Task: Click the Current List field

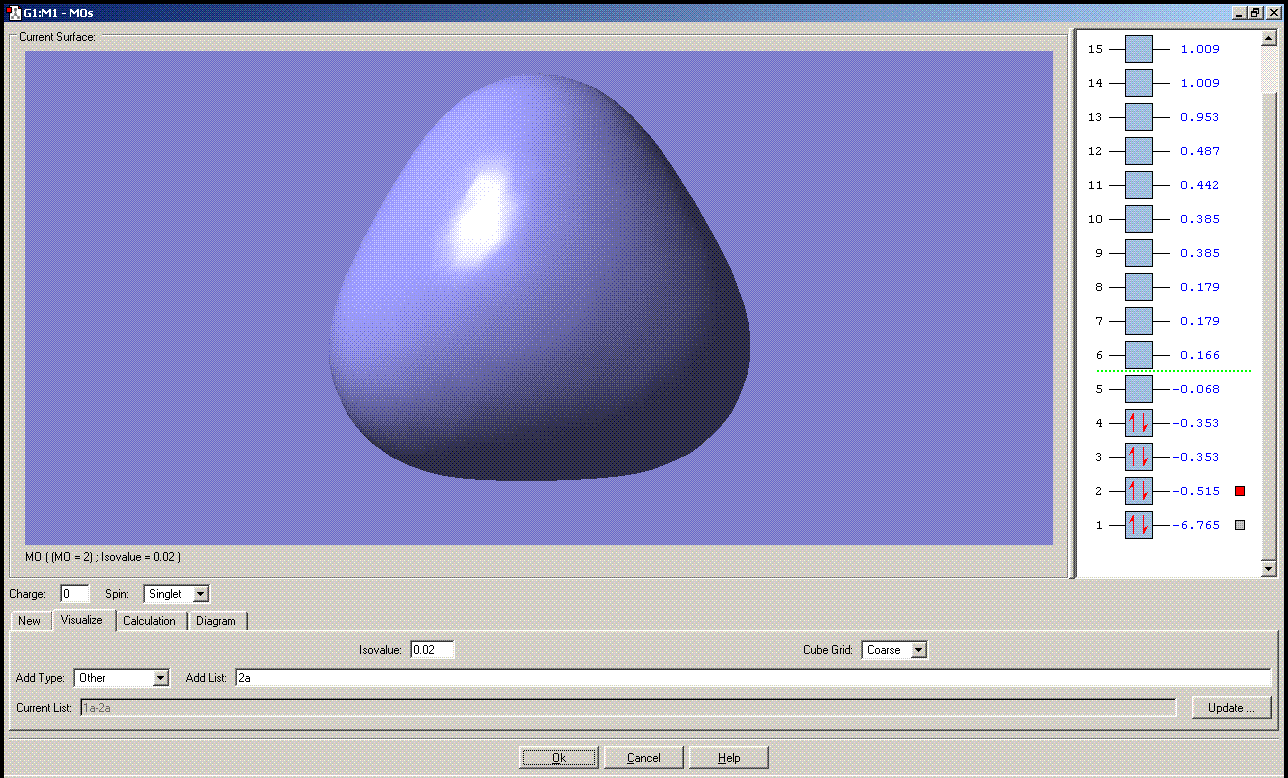Action: [627, 708]
